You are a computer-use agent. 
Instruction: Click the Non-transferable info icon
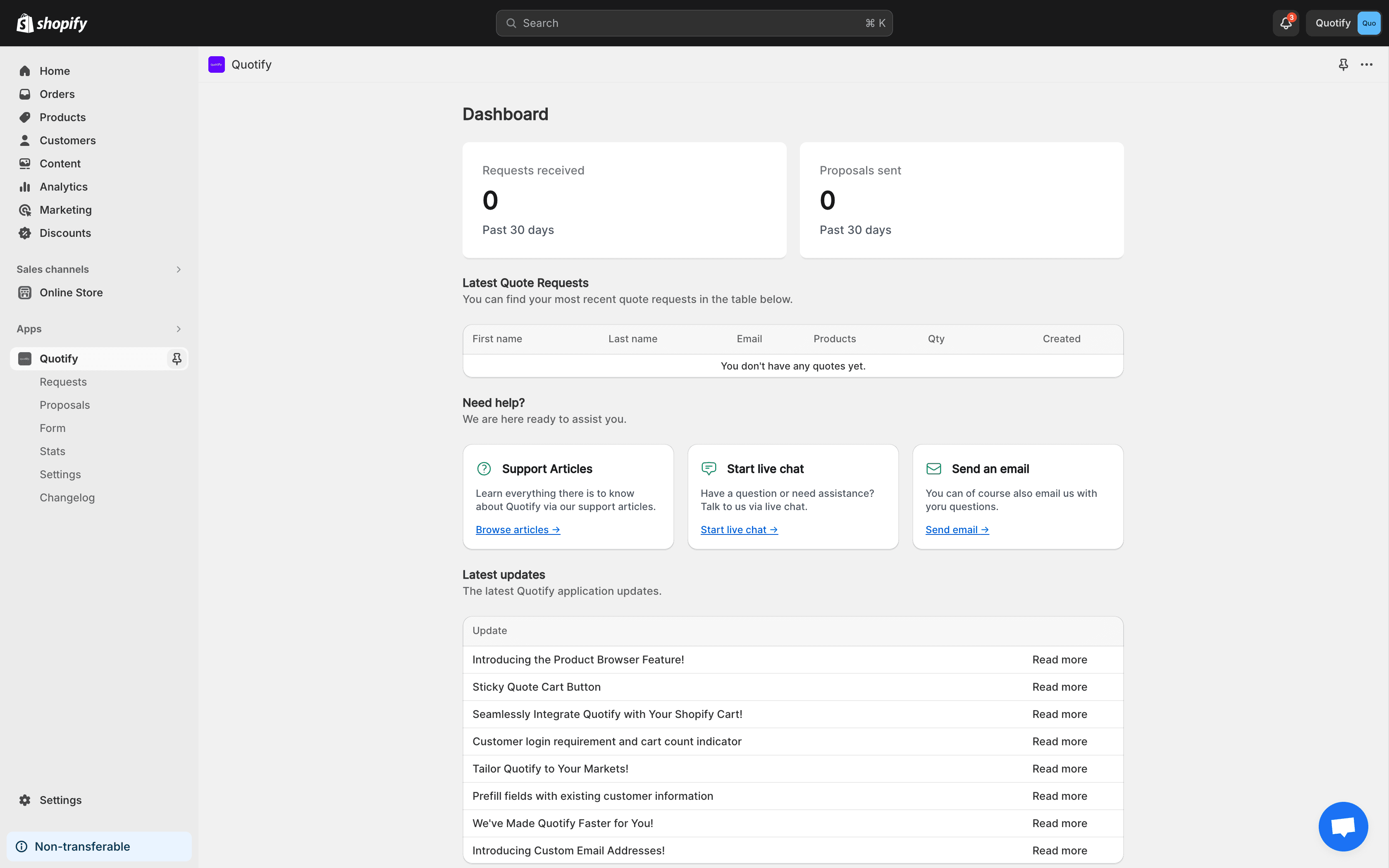click(x=21, y=846)
